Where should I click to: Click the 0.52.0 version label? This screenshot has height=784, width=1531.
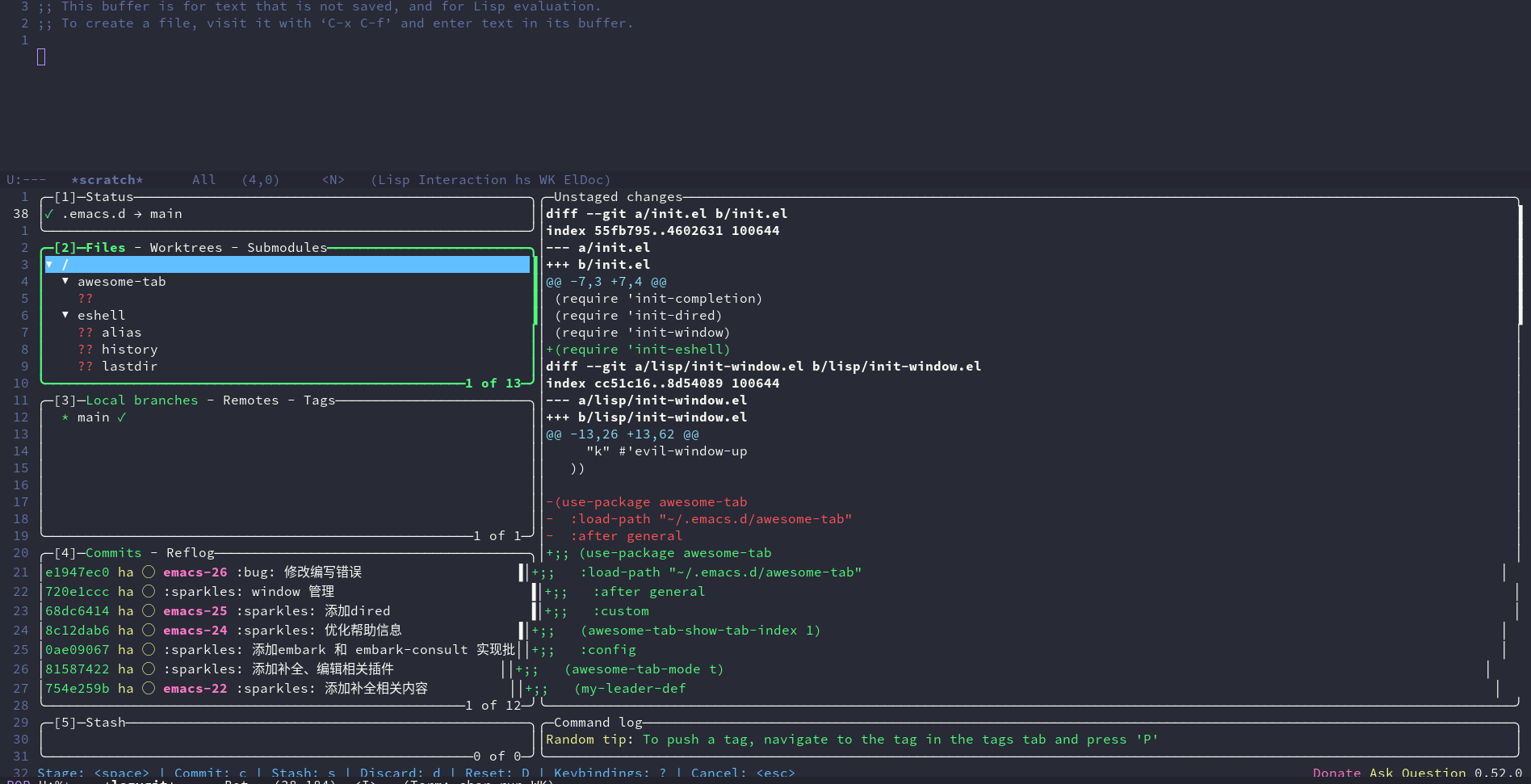pyautogui.click(x=1498, y=773)
